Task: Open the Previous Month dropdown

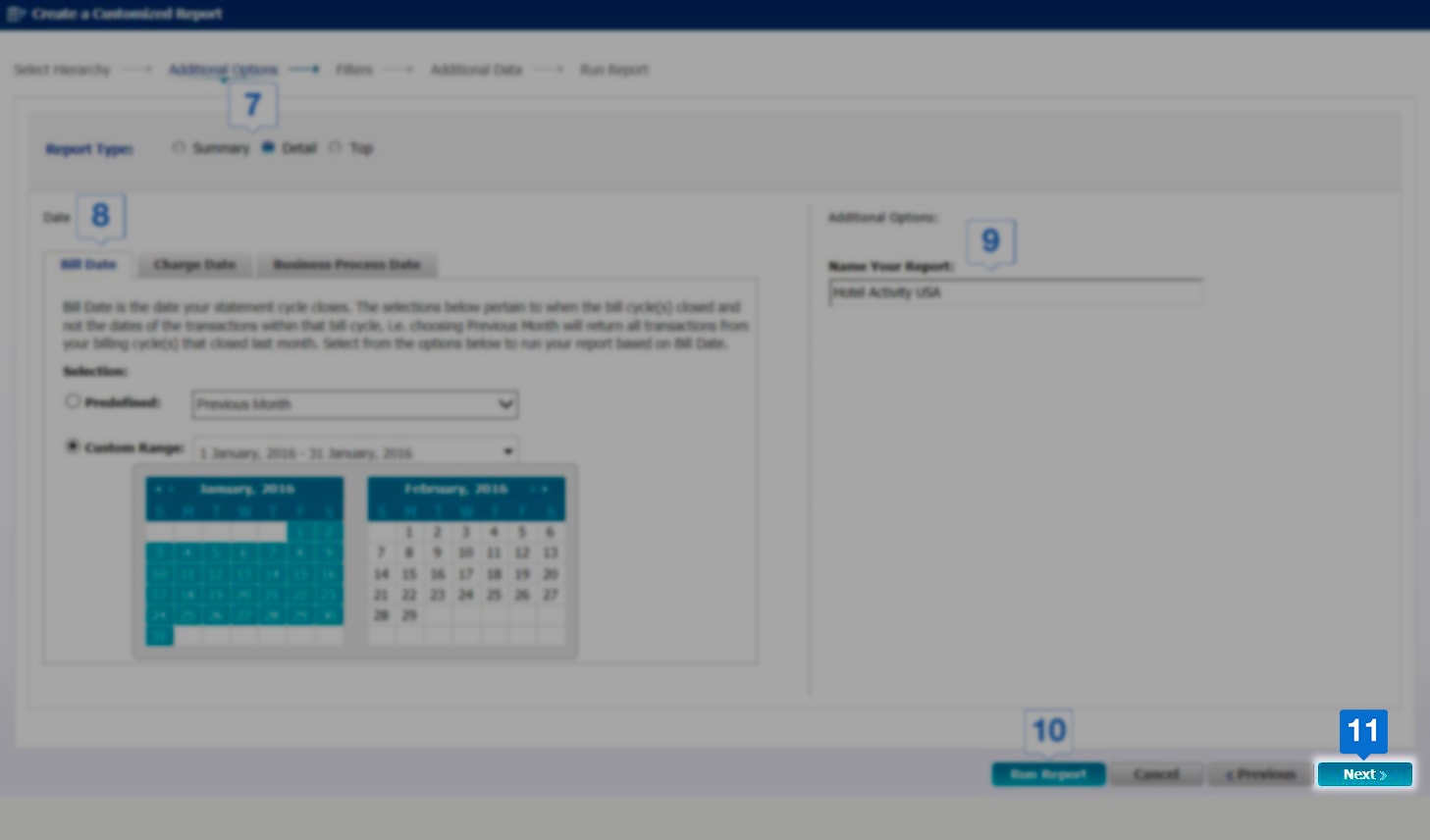Action: (x=354, y=404)
